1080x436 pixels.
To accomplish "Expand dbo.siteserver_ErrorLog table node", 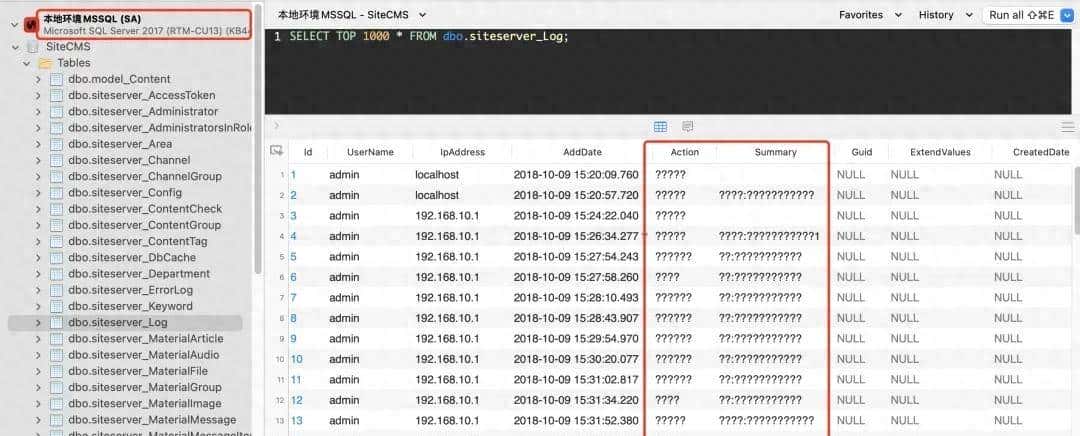I will click(39, 290).
